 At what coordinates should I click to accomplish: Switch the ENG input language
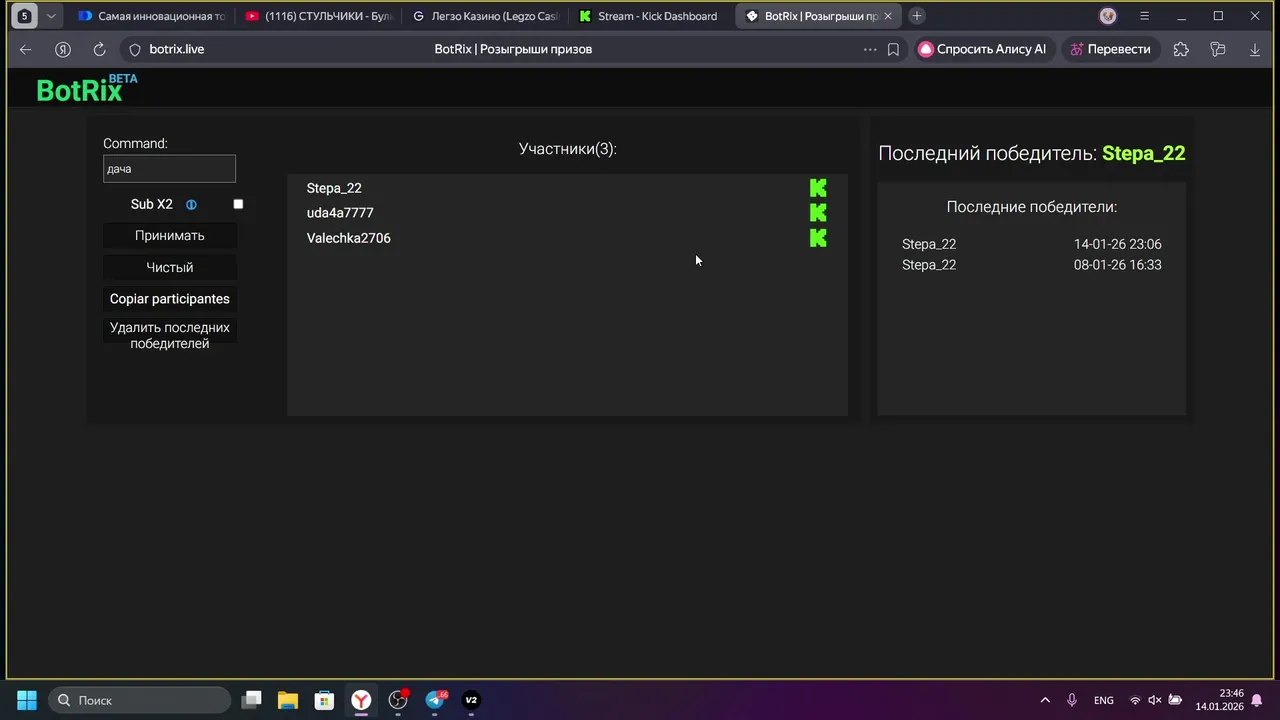[1104, 700]
